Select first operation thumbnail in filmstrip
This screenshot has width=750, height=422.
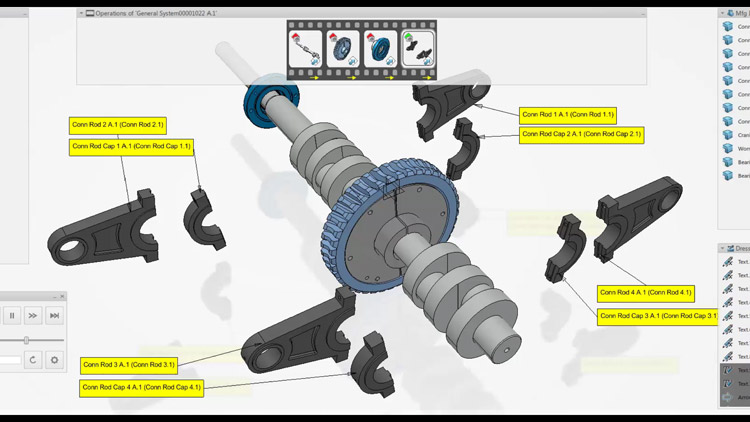pyautogui.click(x=306, y=49)
